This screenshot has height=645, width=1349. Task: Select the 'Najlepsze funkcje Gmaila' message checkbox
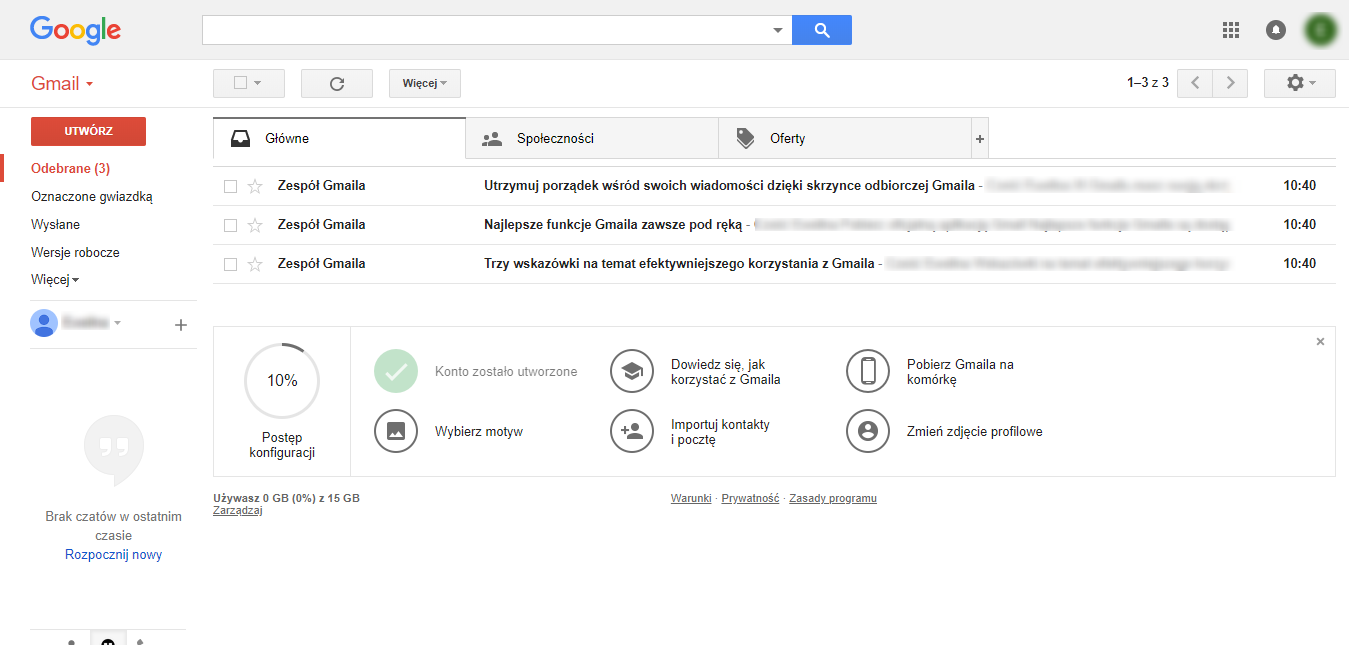[230, 225]
